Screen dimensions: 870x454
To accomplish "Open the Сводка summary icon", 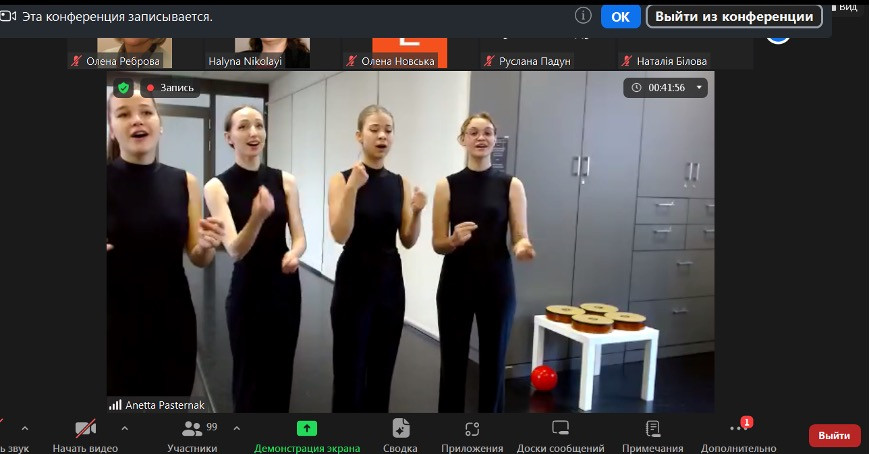I will [x=401, y=428].
